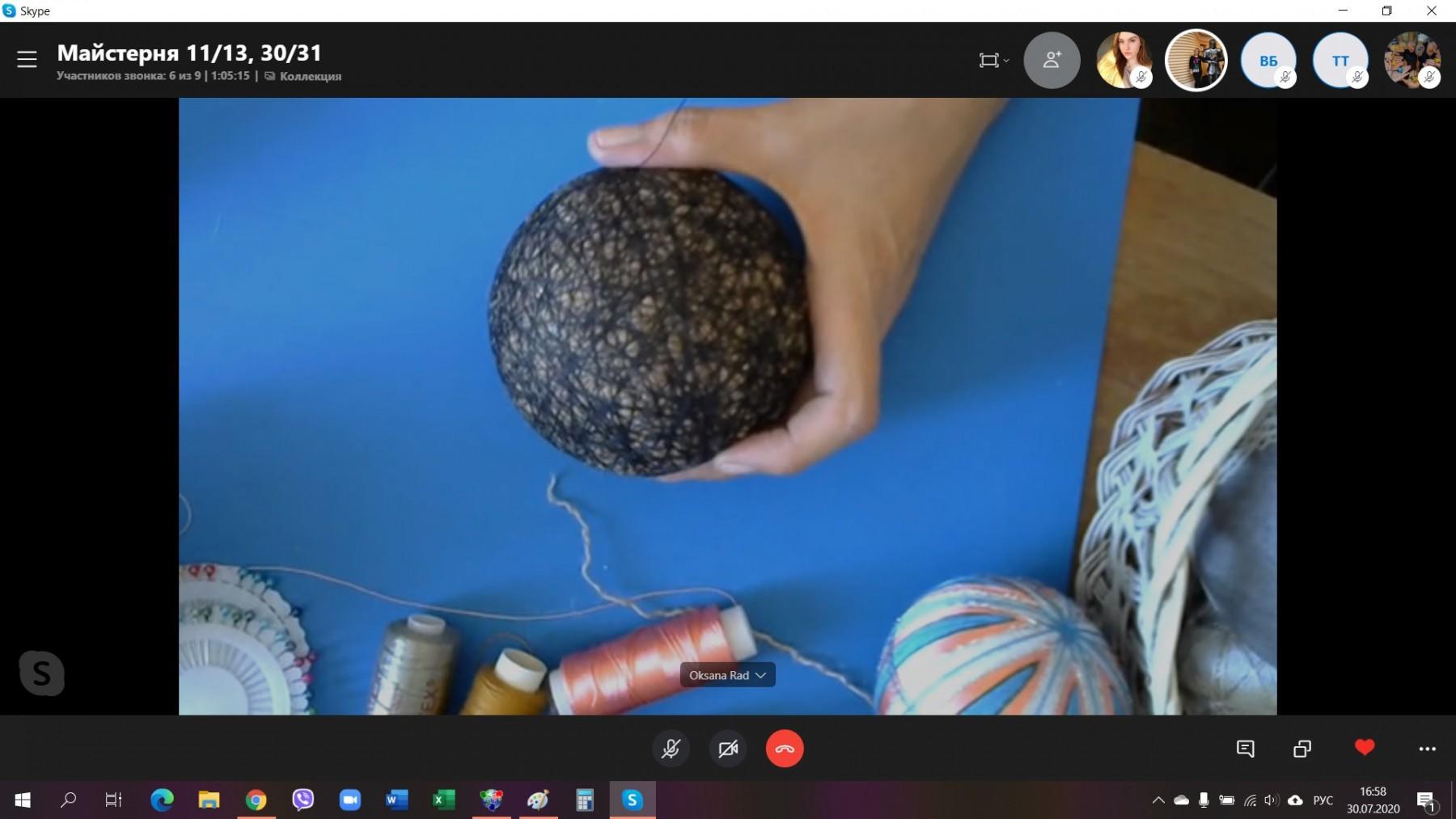Select the group photo participant avatar

point(1412,60)
